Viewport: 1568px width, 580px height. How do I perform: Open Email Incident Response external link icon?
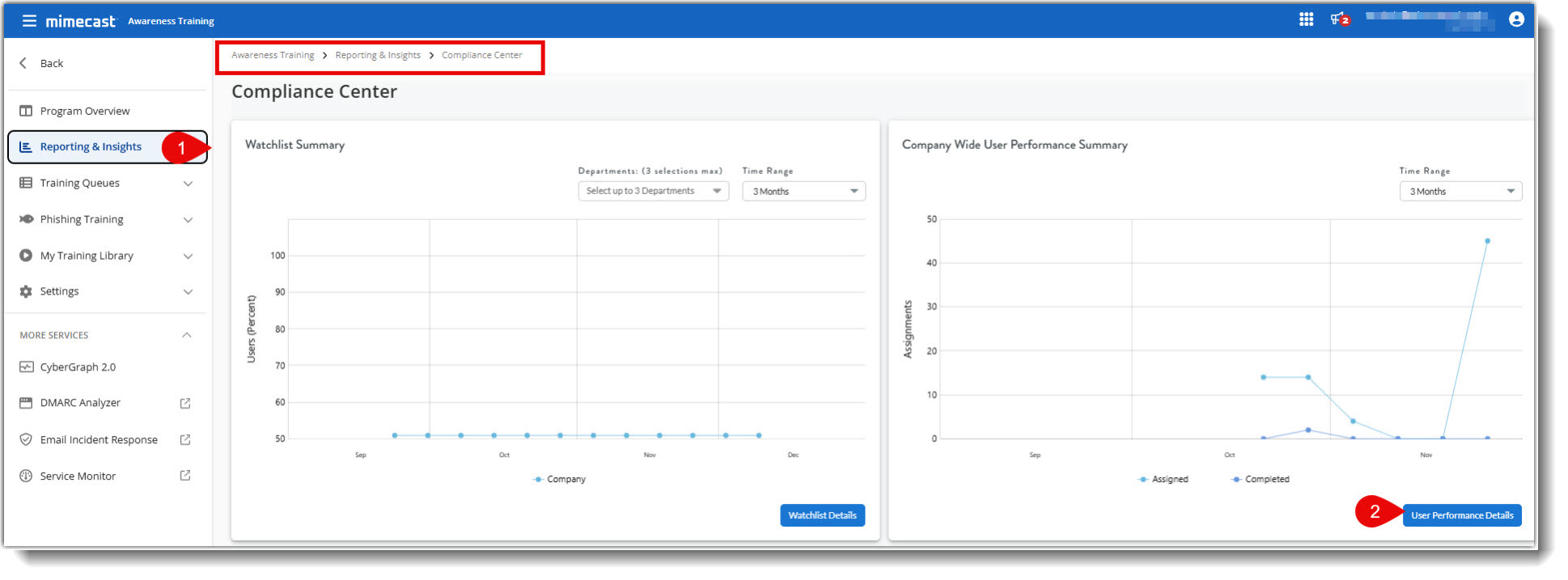tap(185, 439)
